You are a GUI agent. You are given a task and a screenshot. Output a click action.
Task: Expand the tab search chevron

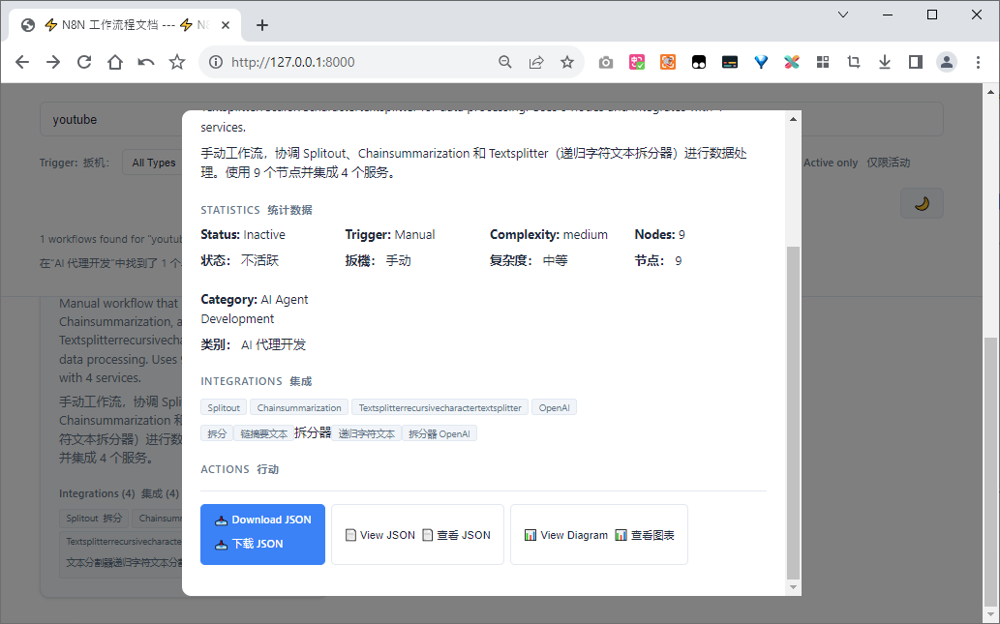[x=843, y=15]
